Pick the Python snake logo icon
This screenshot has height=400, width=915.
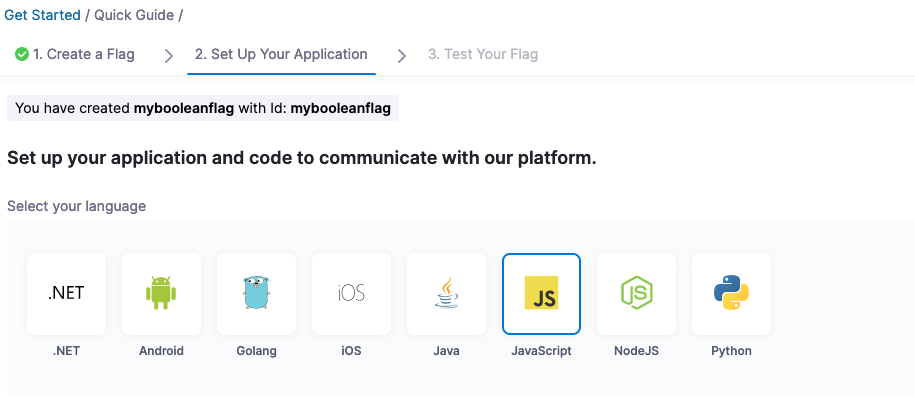[x=731, y=293]
